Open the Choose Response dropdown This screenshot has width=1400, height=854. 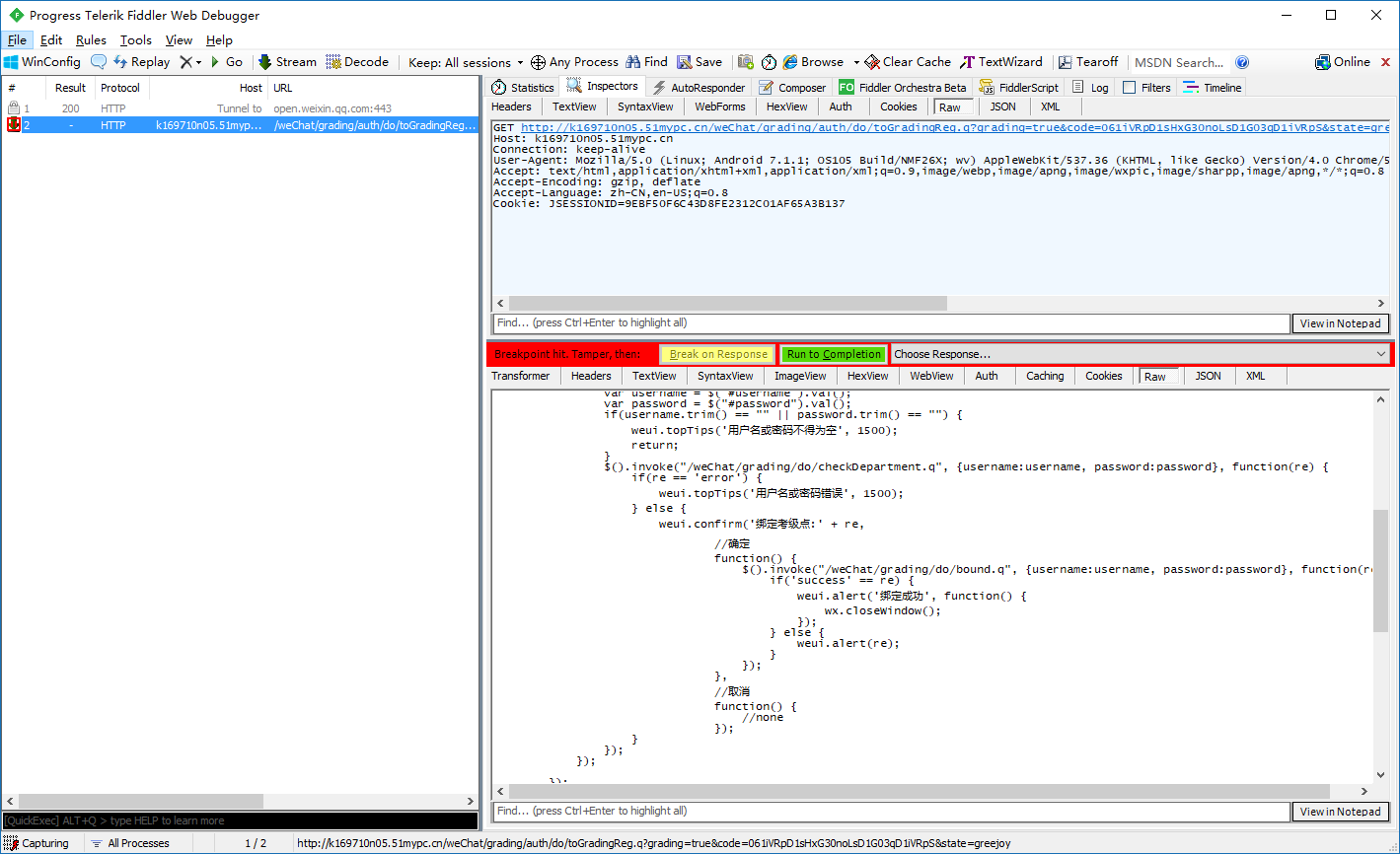coord(1141,354)
